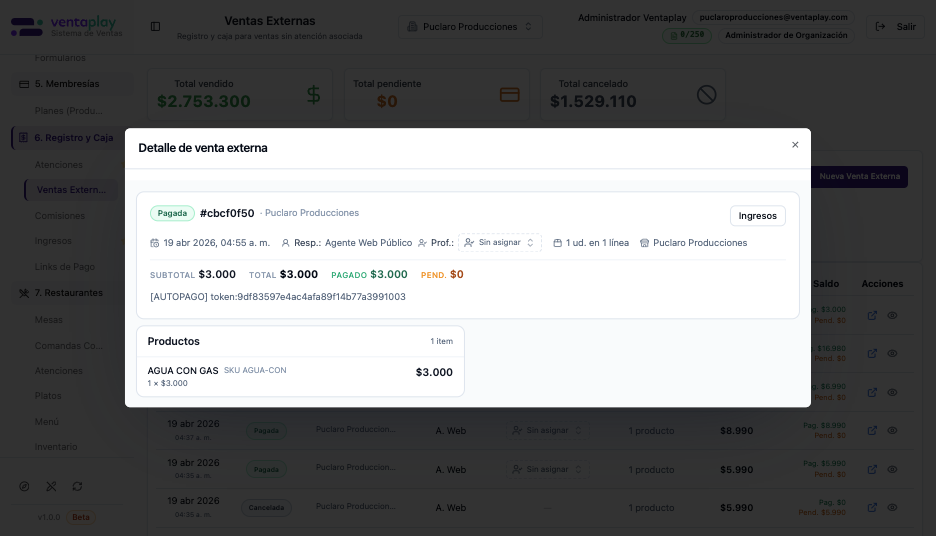
Task: Open Comisiones in the sidebar
Action: [x=60, y=215]
